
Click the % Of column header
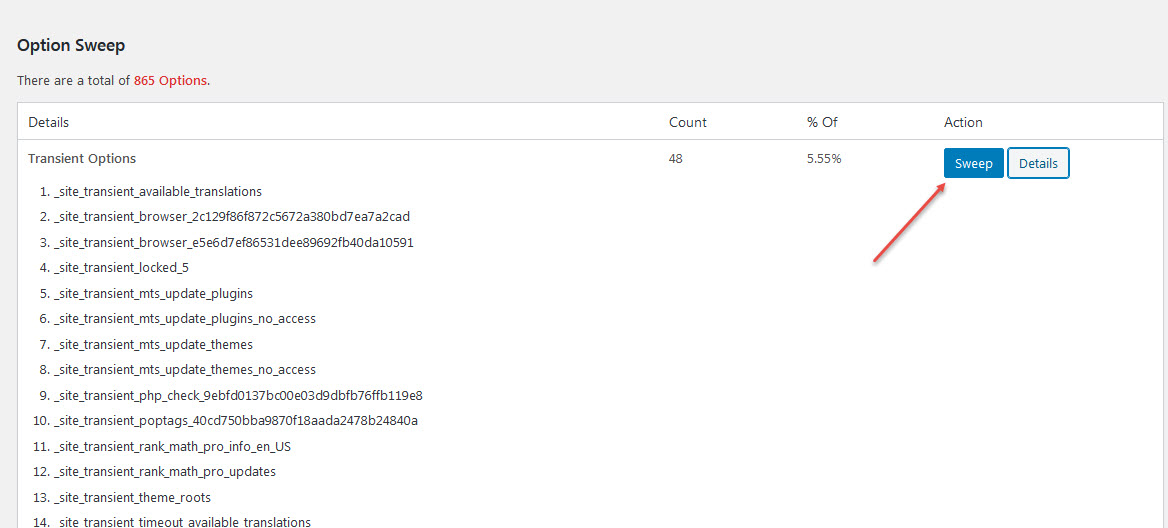click(x=822, y=122)
